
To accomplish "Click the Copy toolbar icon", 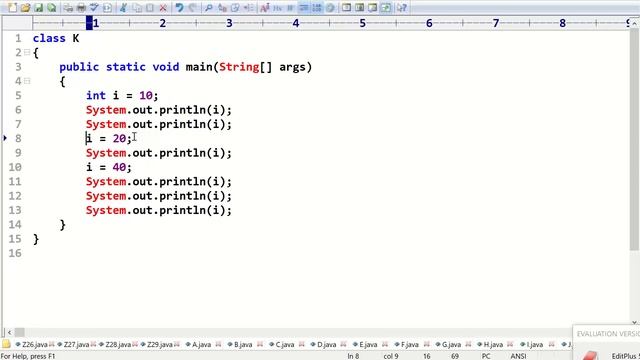I will [137, 7].
